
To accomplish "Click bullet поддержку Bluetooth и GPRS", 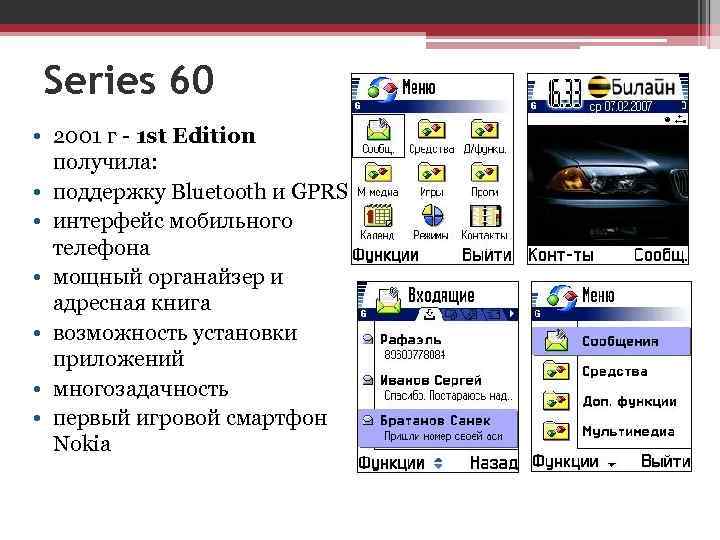I will [200, 191].
